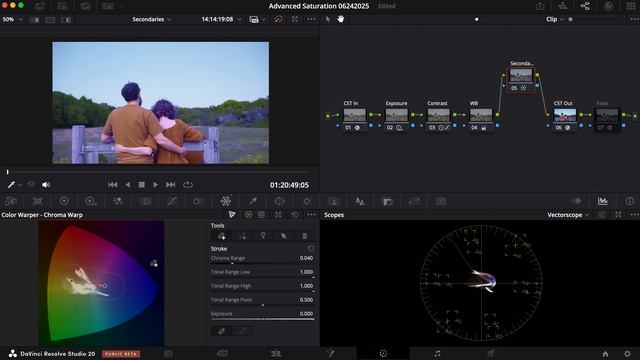Play the clip forward
This screenshot has height=360, width=640.
[x=156, y=185]
